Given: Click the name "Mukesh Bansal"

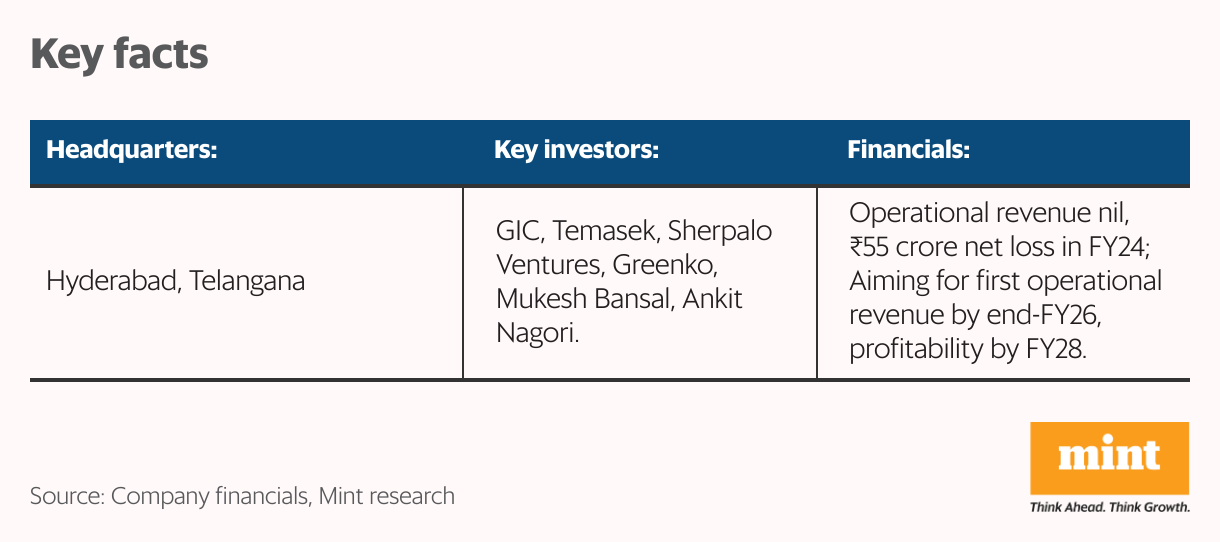Looking at the screenshot, I should 584,299.
